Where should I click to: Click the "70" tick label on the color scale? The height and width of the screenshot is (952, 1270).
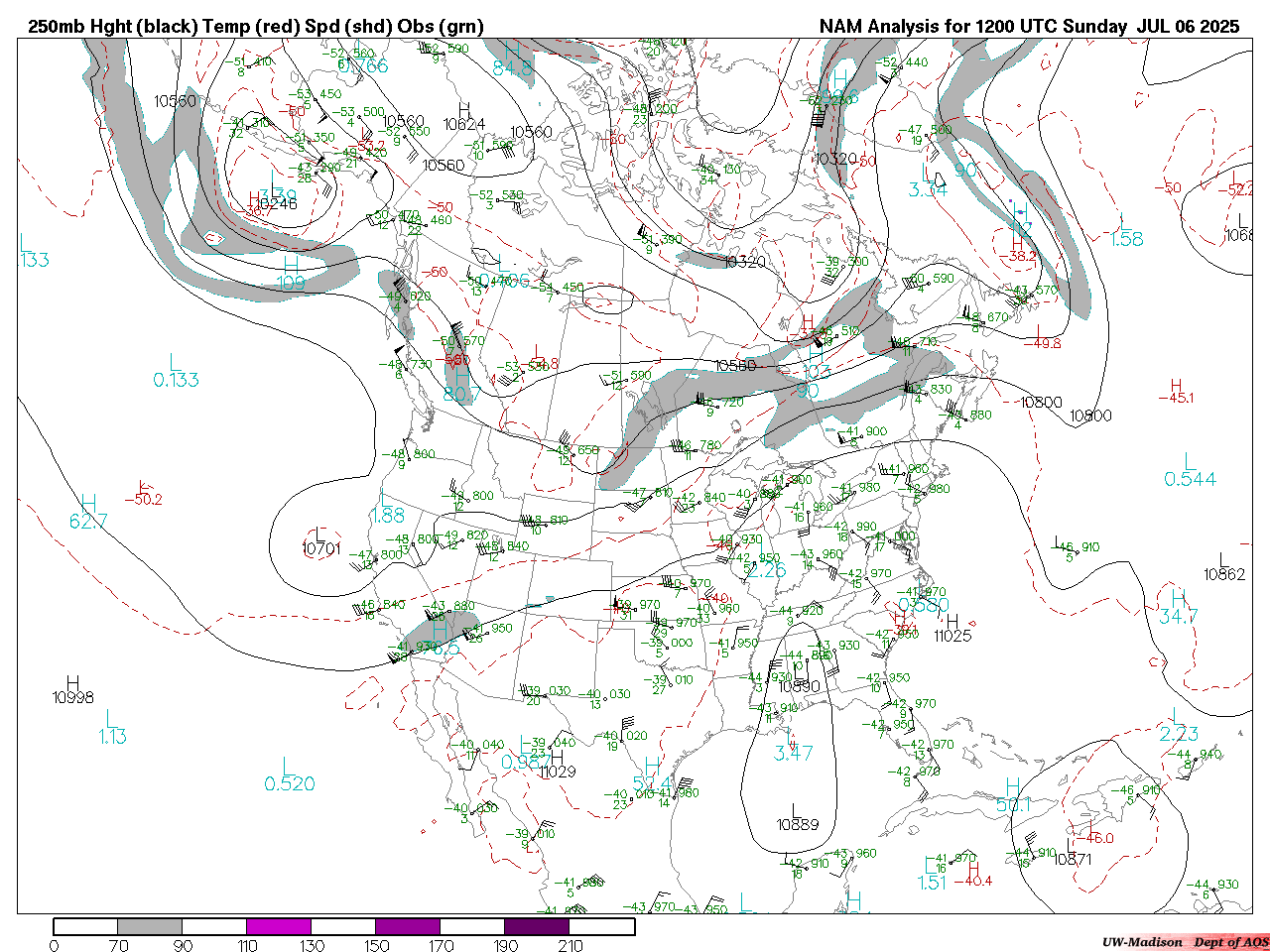[118, 945]
